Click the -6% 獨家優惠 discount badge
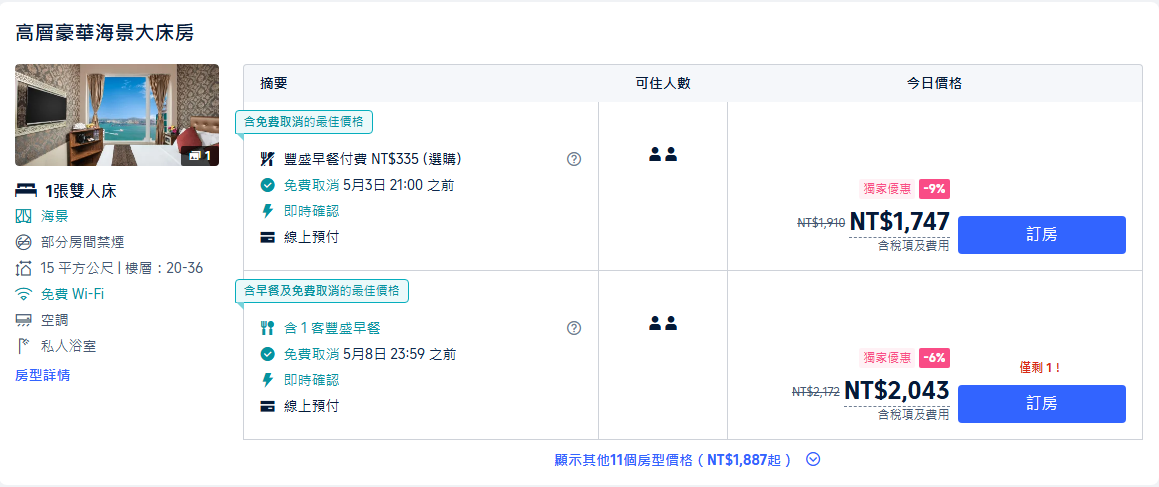Screen dimensions: 1159x487 click(934, 358)
